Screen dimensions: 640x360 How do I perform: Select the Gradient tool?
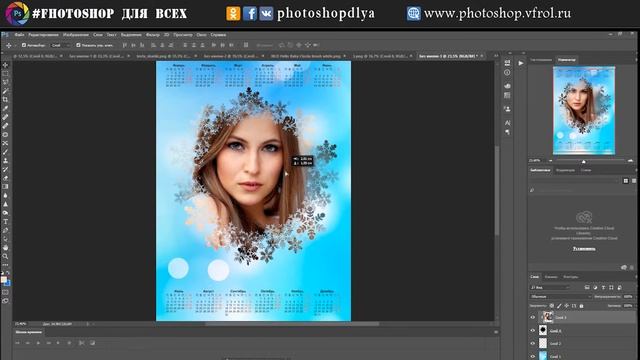[5, 187]
